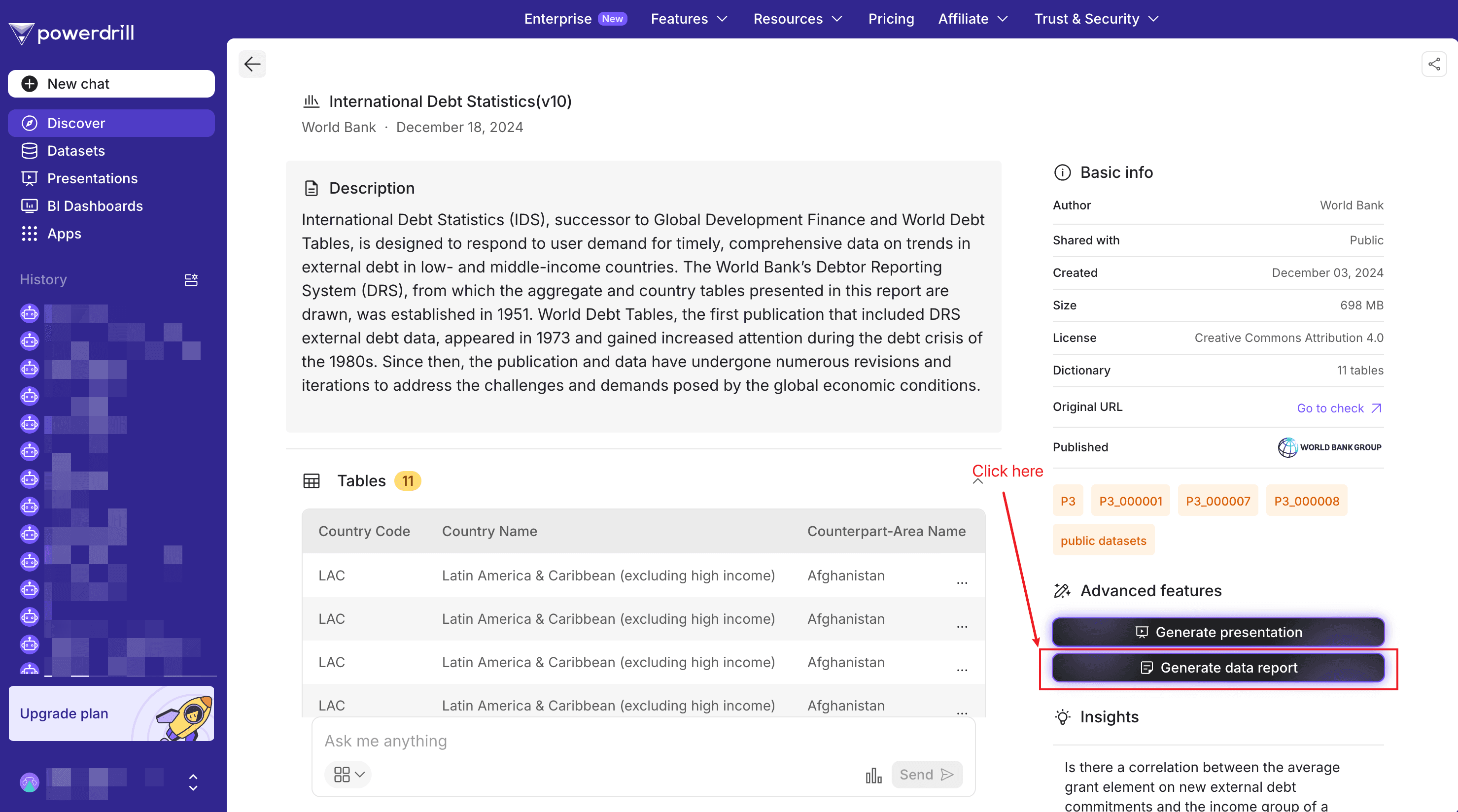The height and width of the screenshot is (812, 1458).
Task: Click the chart icon beside Send
Action: pyautogui.click(x=873, y=775)
